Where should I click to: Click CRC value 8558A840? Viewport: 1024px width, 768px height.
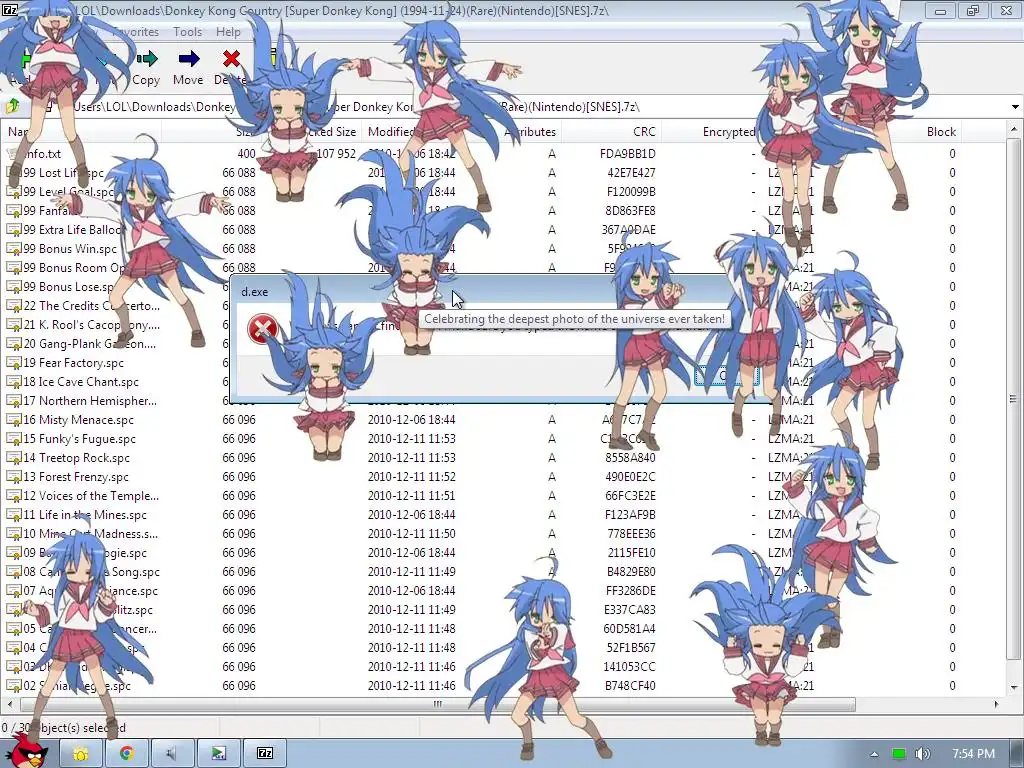pyautogui.click(x=630, y=457)
